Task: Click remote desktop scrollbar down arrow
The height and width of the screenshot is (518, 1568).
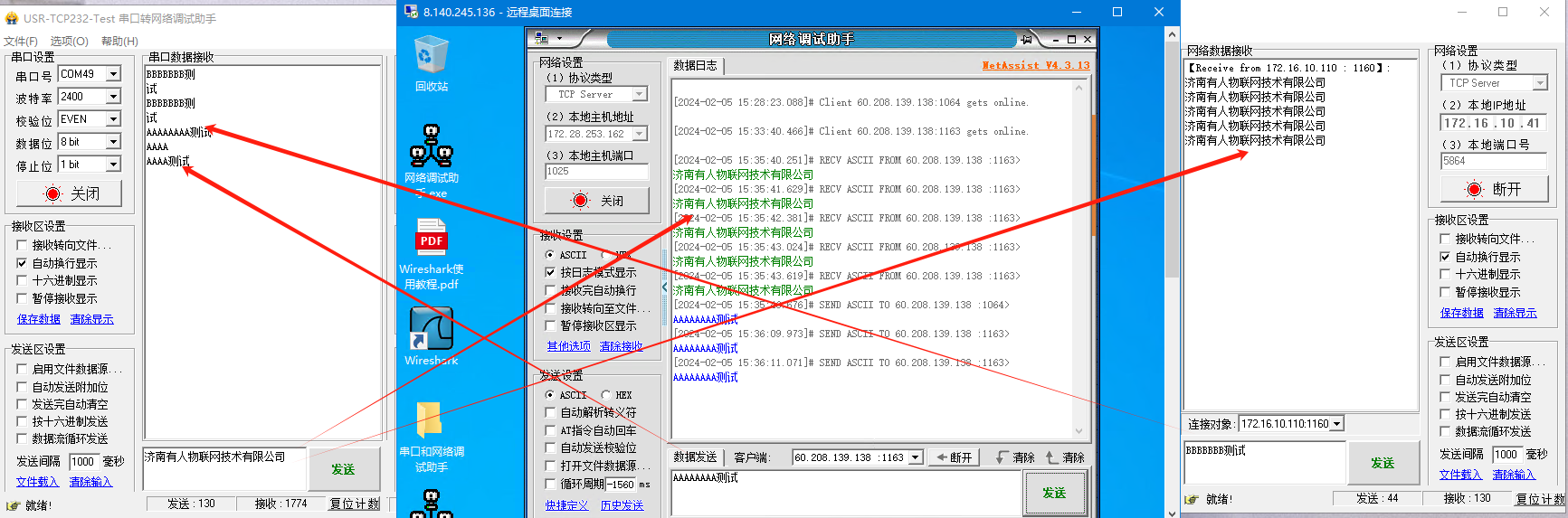Action: click(x=1173, y=512)
